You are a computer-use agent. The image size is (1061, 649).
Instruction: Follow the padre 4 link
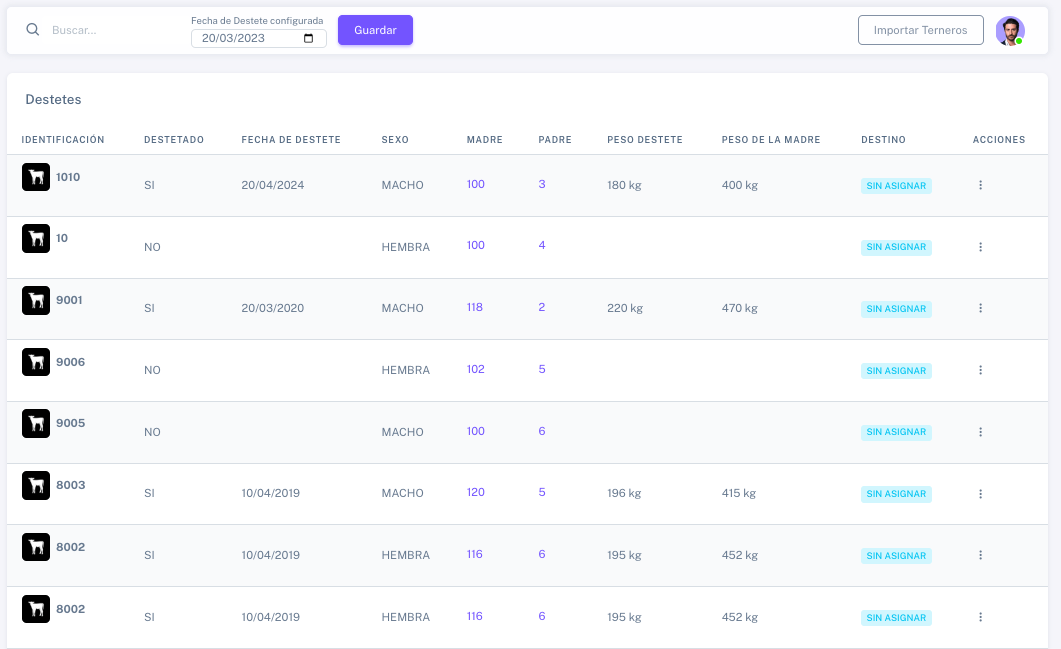(x=542, y=245)
